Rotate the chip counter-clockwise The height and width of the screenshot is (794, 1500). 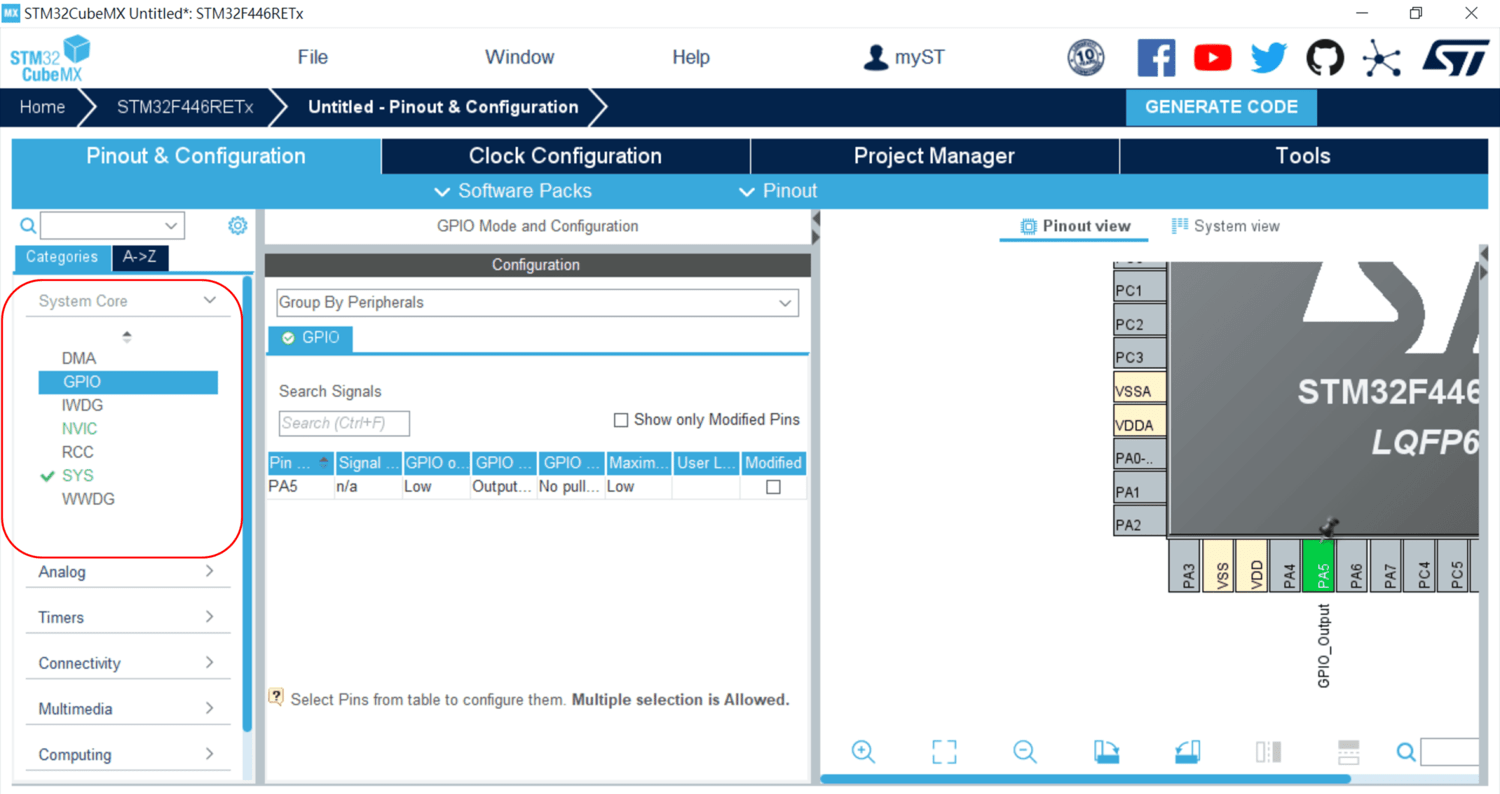pos(1187,751)
